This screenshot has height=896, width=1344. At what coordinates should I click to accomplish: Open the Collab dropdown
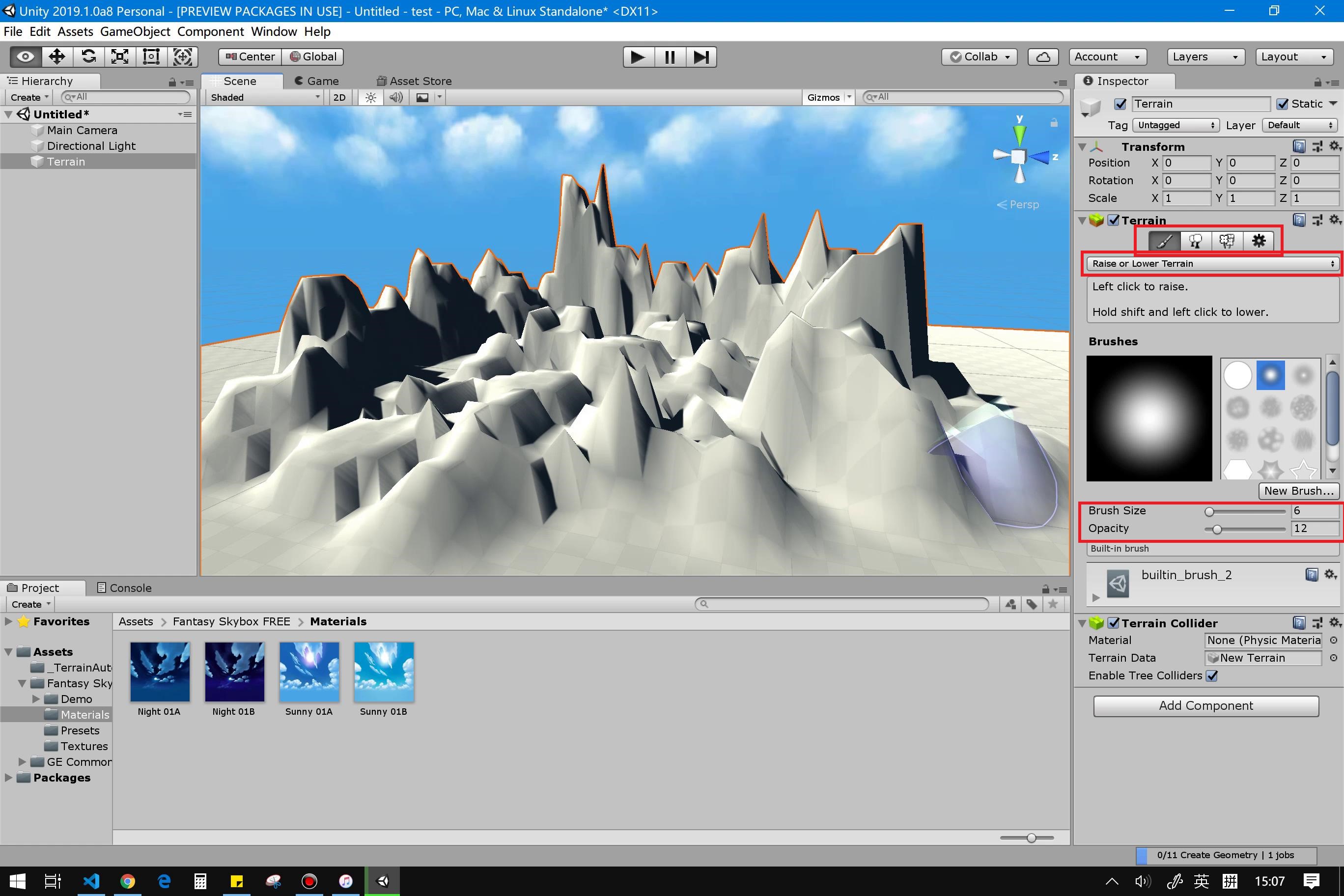pyautogui.click(x=980, y=56)
